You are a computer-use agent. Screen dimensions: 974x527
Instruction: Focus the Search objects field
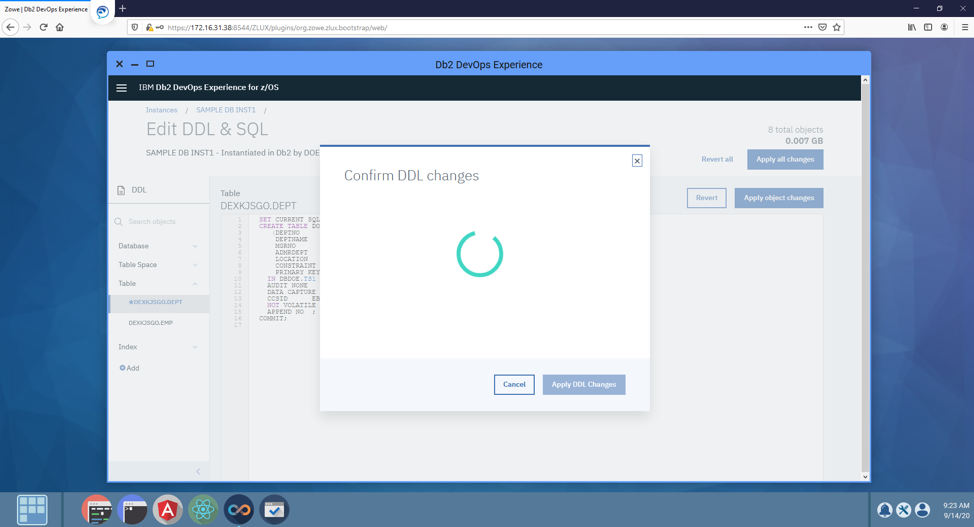[x=158, y=222]
